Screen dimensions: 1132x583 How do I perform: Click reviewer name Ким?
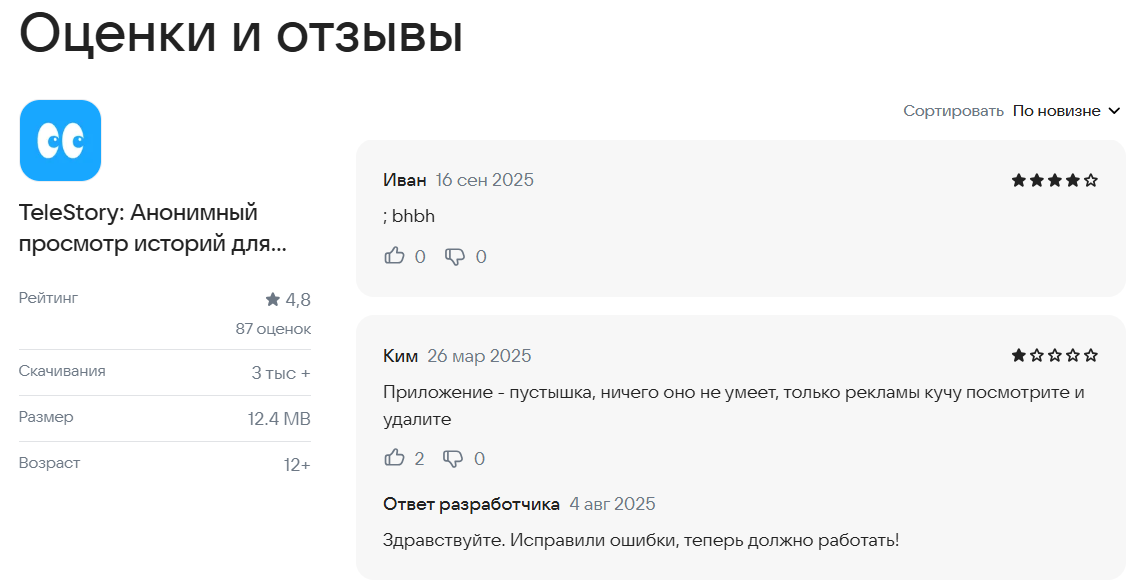coord(400,356)
